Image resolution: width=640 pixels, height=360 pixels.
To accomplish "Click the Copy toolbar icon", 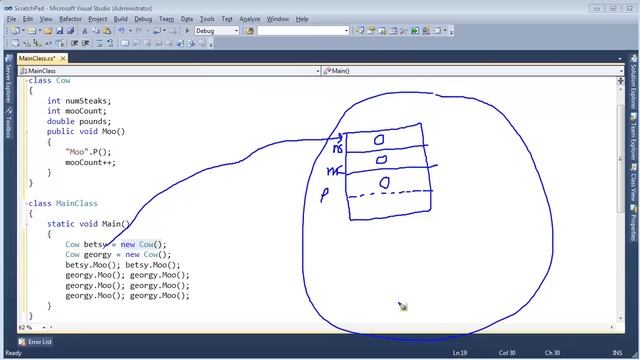I will [x=96, y=31].
